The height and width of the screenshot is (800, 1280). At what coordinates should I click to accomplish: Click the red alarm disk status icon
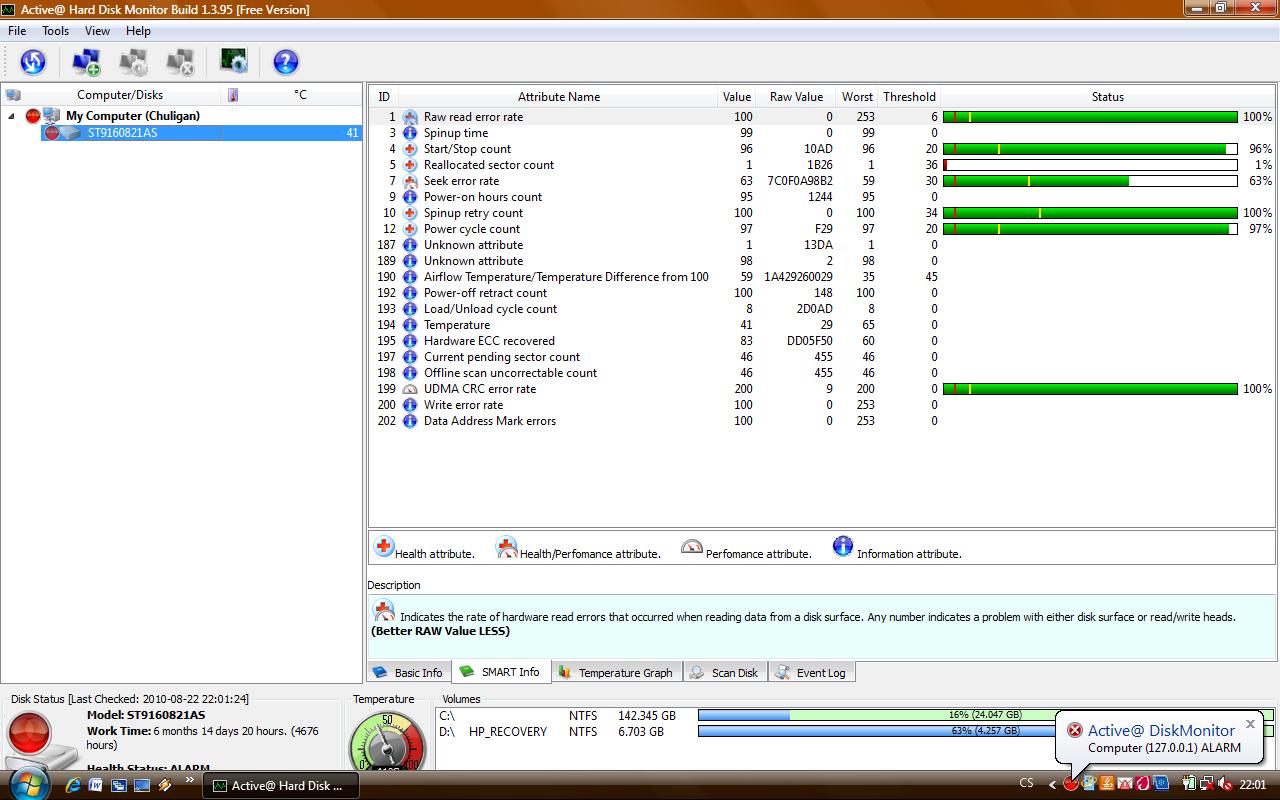pyautogui.click(x=30, y=734)
